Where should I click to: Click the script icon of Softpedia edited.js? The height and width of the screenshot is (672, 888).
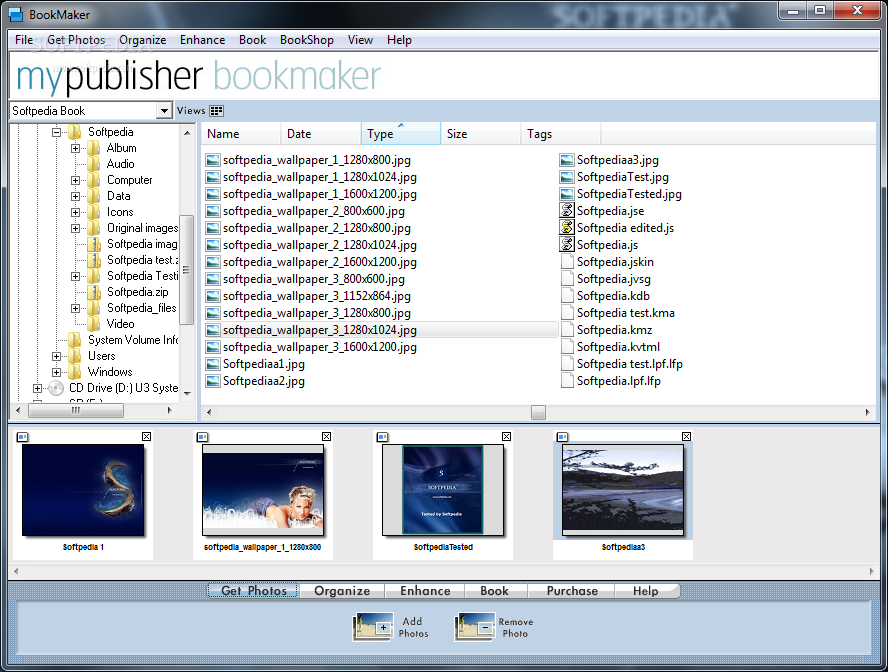point(567,228)
